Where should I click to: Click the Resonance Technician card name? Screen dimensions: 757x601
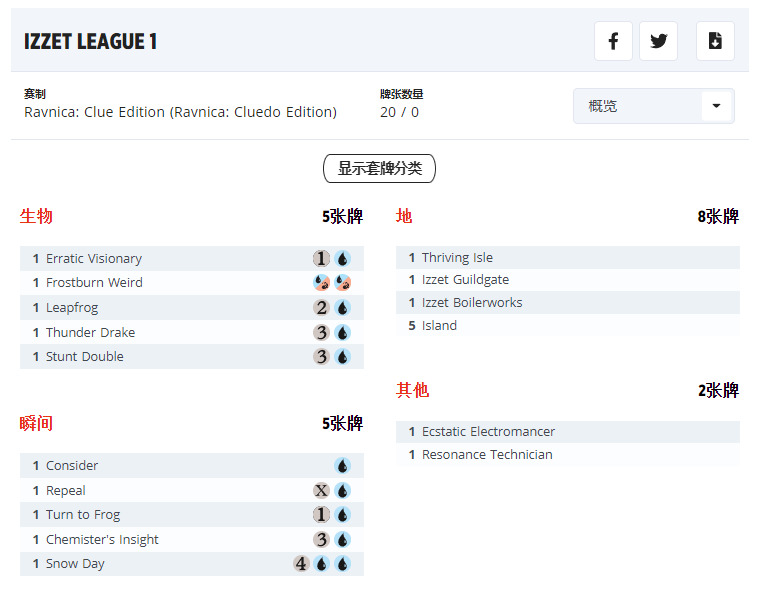pos(487,455)
